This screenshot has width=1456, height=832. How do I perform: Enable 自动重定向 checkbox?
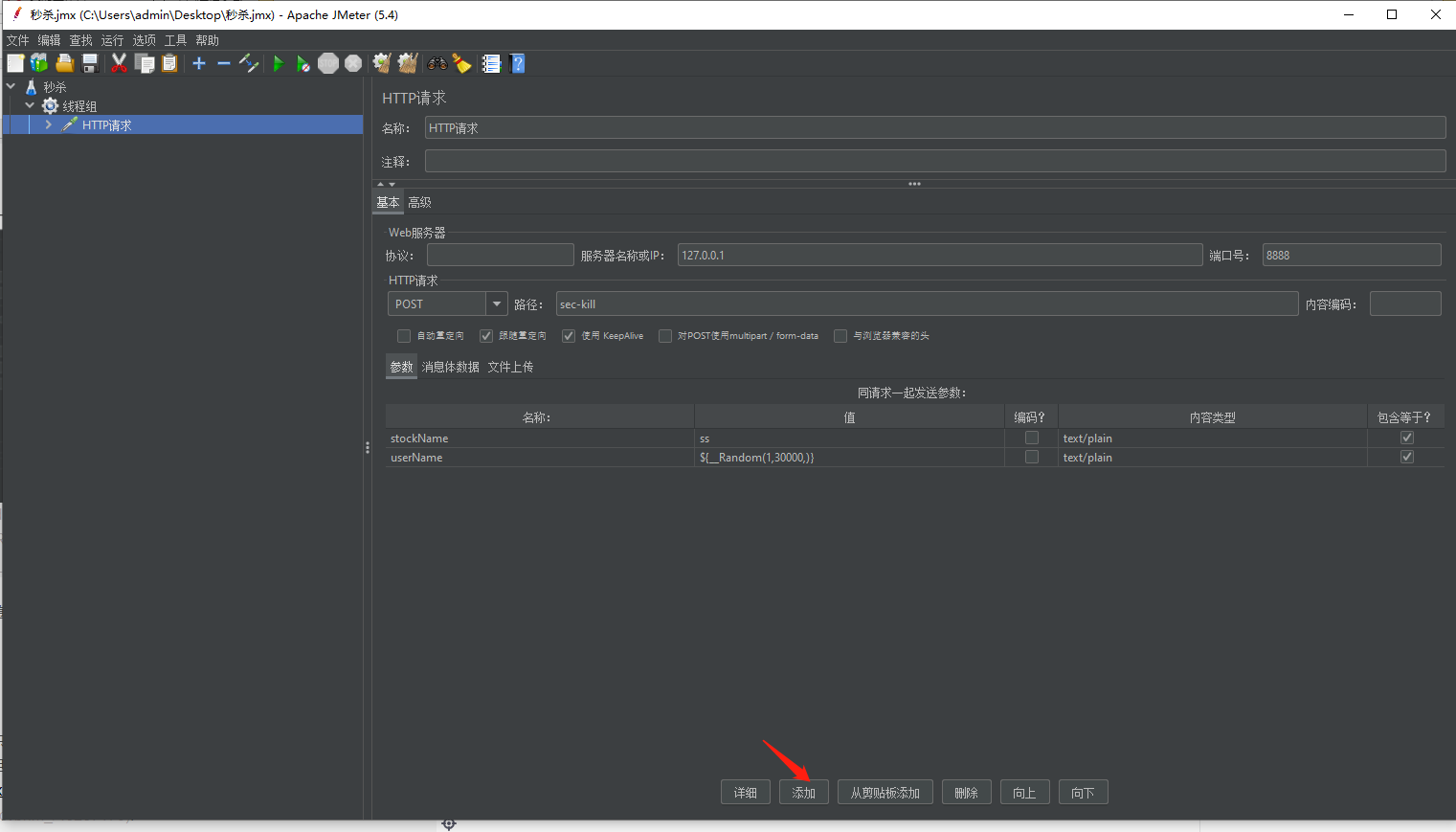pyautogui.click(x=404, y=335)
